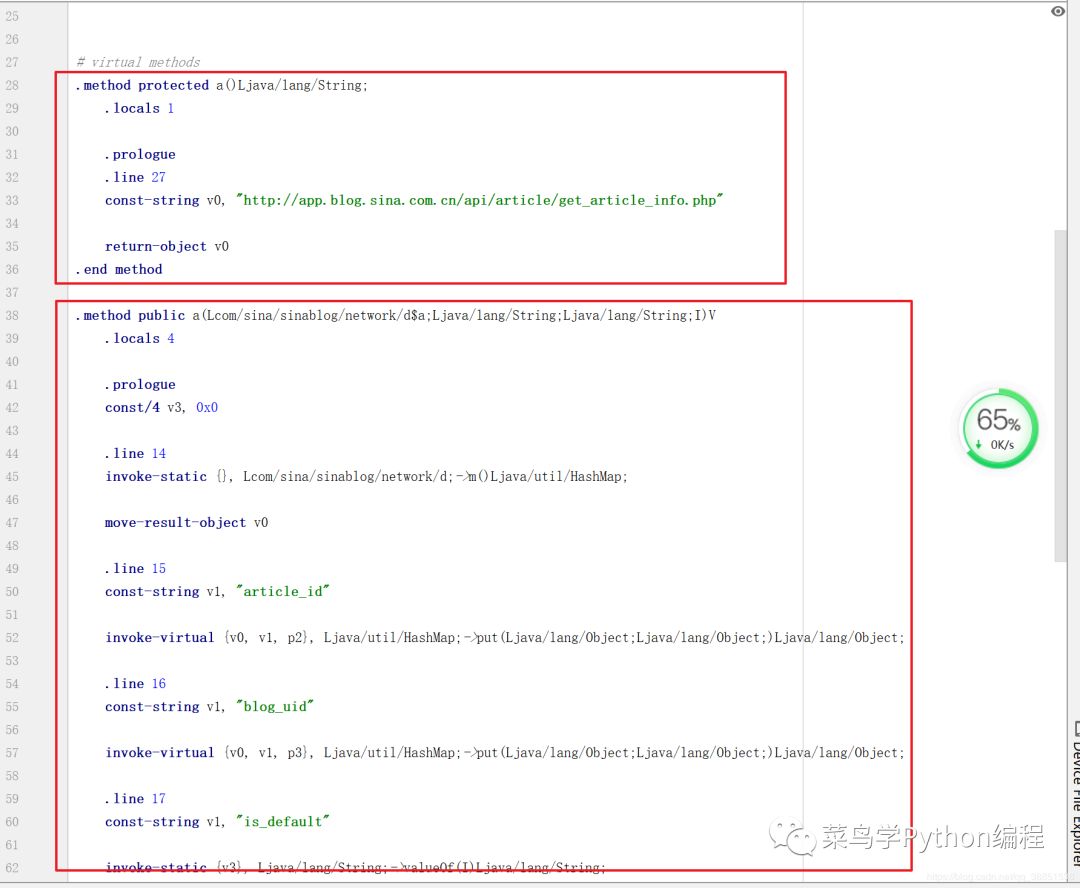Viewport: 1080px width, 888px height.
Task: Click gutter line number 38
Action: pyautogui.click(x=12, y=316)
